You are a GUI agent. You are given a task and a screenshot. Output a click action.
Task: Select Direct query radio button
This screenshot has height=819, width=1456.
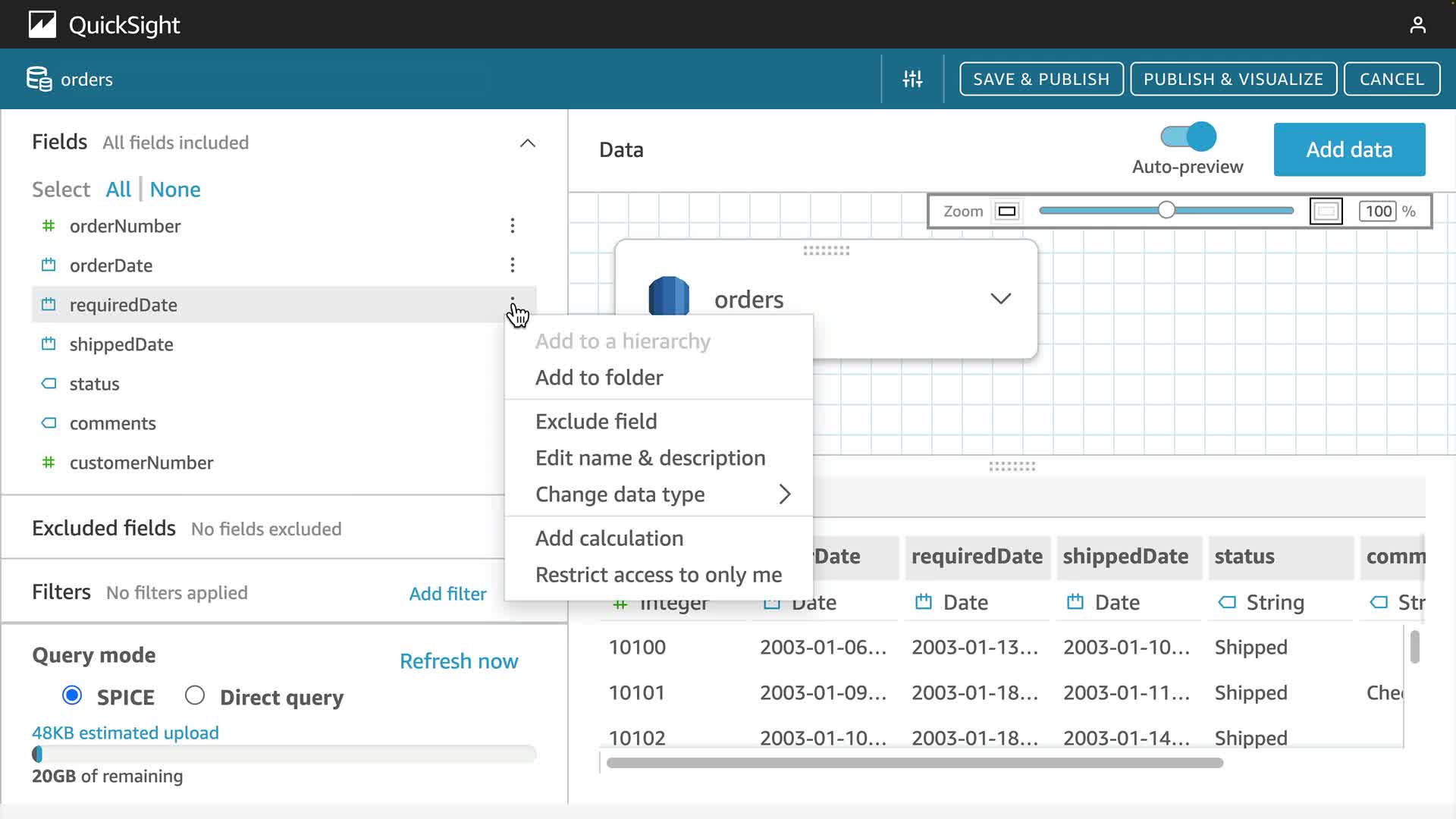click(195, 695)
